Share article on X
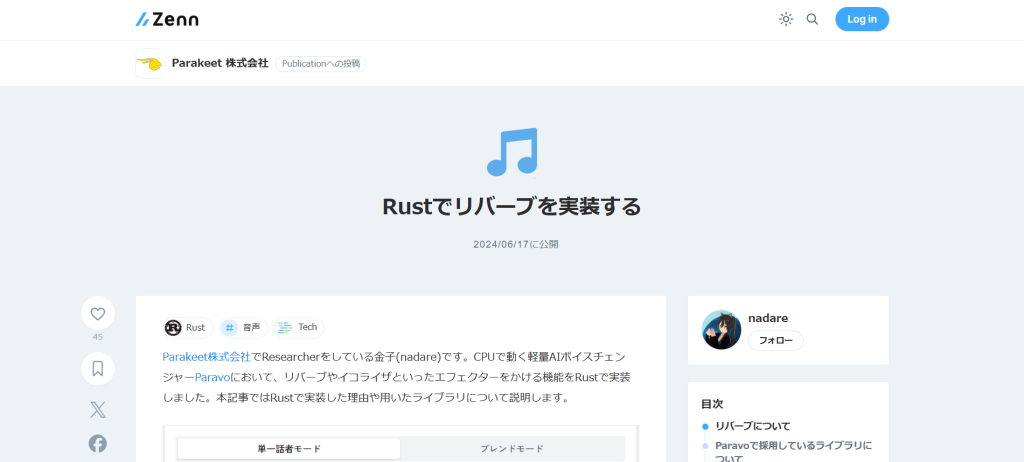The image size is (1024, 462). click(x=98, y=409)
